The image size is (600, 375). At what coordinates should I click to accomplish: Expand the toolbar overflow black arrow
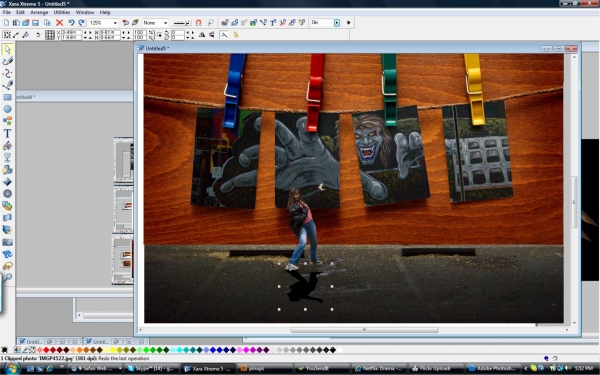(348, 23)
